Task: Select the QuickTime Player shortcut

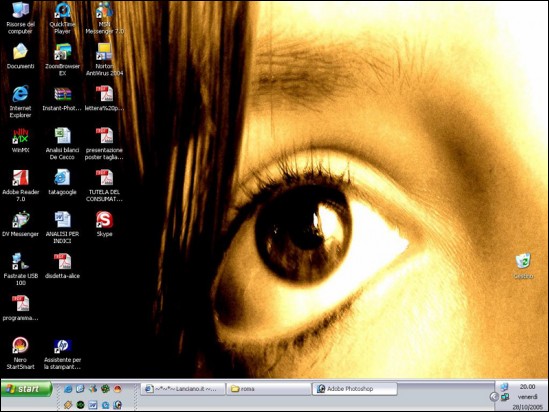Action: [x=62, y=18]
